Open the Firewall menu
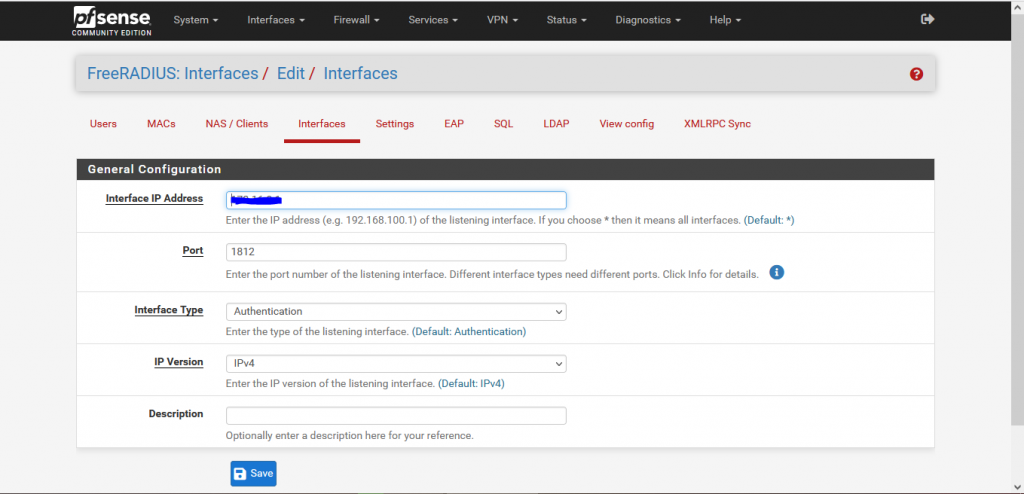 (355, 20)
